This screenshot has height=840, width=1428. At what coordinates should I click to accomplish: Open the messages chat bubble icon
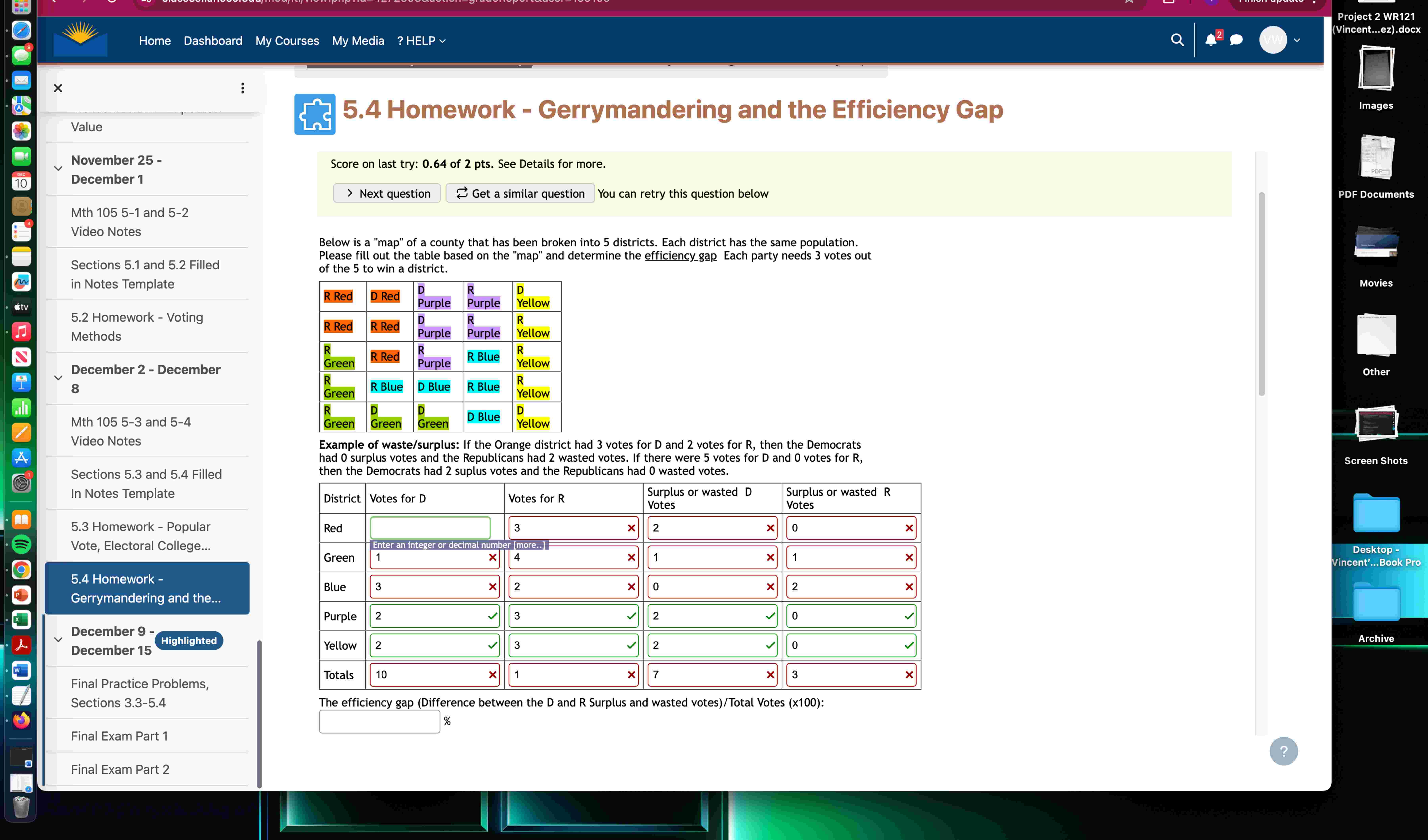click(1237, 40)
